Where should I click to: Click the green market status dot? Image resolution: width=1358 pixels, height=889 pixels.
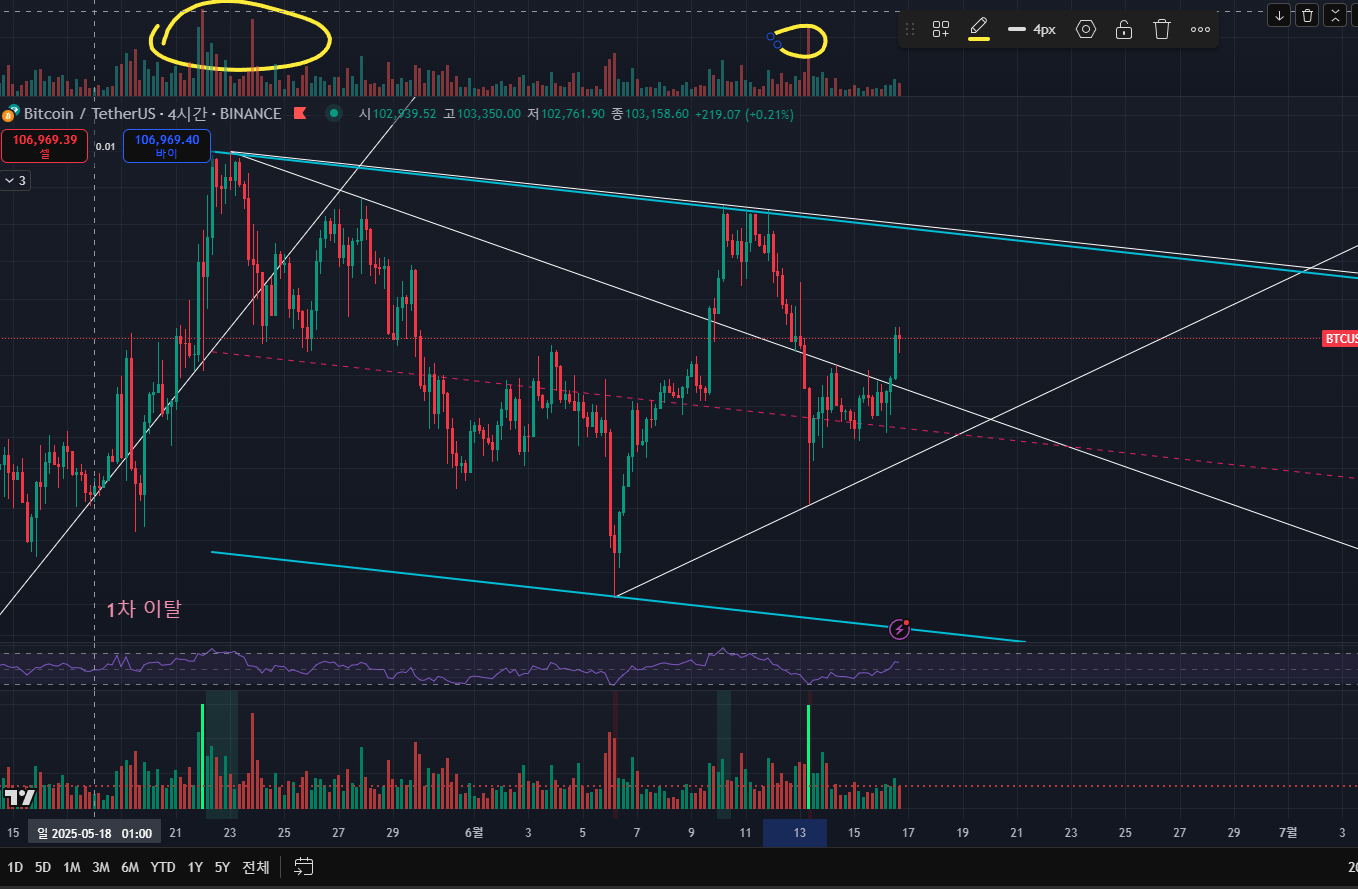pos(334,114)
